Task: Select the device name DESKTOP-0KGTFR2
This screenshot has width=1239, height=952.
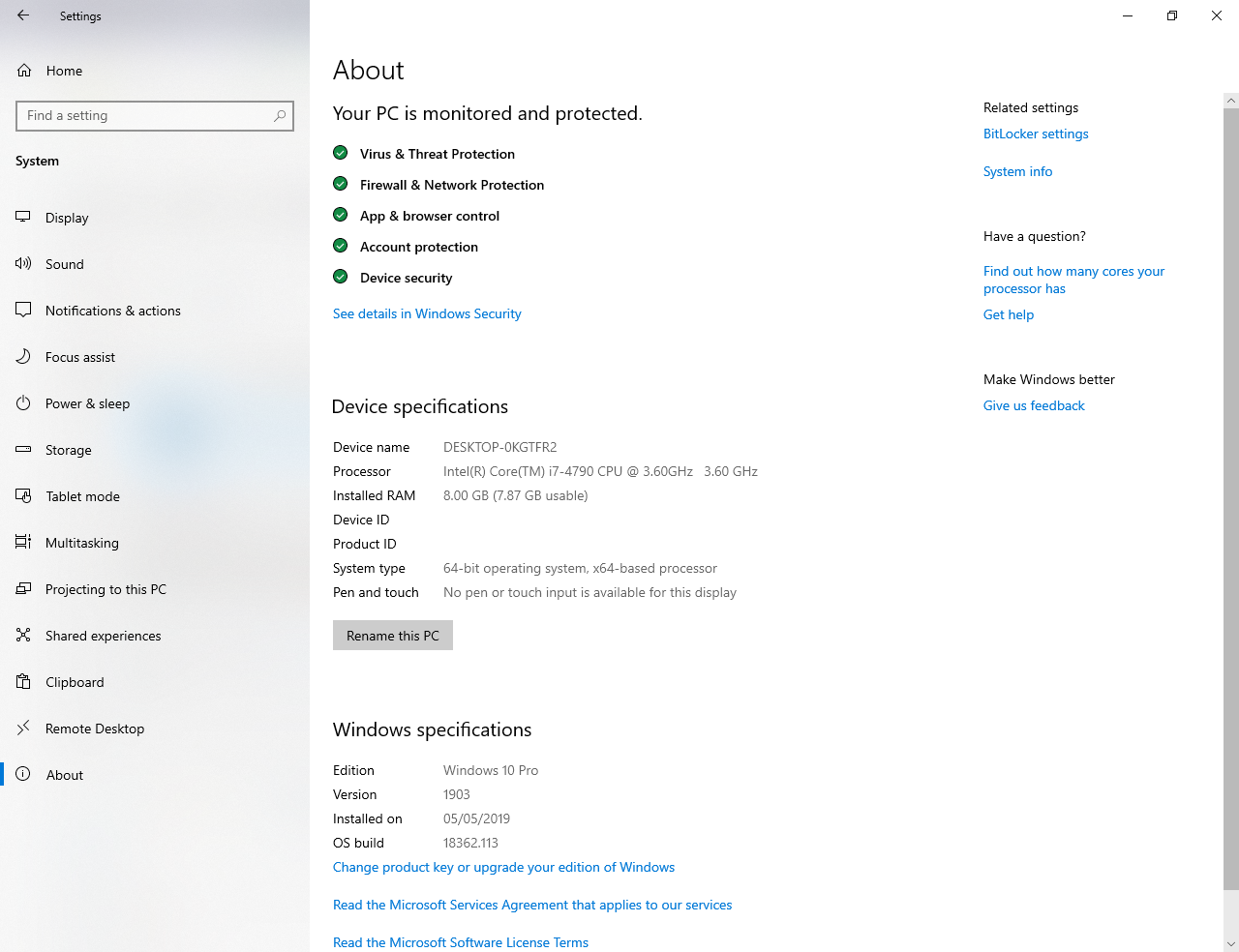Action: [x=499, y=447]
